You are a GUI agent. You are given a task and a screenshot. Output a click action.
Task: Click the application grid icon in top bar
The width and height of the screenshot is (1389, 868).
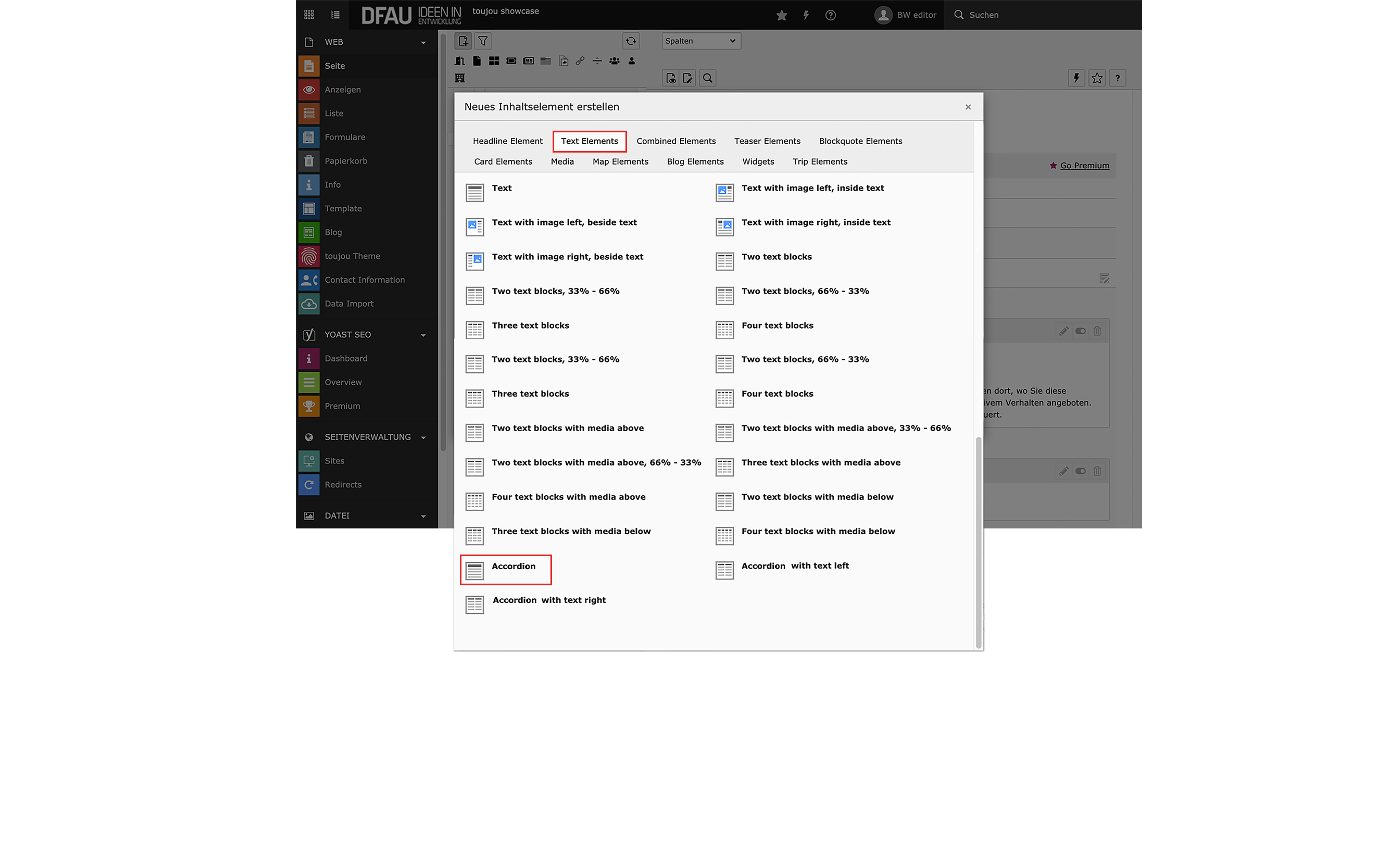click(x=309, y=15)
